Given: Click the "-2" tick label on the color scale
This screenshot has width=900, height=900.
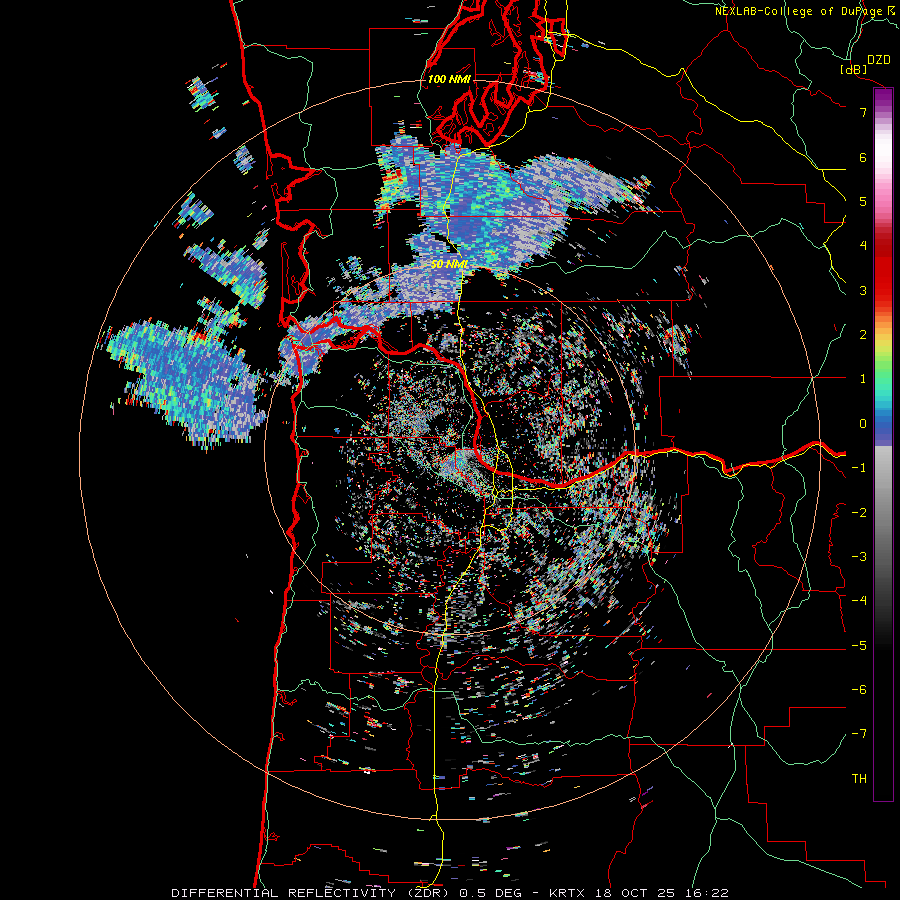Looking at the screenshot, I should tap(859, 513).
